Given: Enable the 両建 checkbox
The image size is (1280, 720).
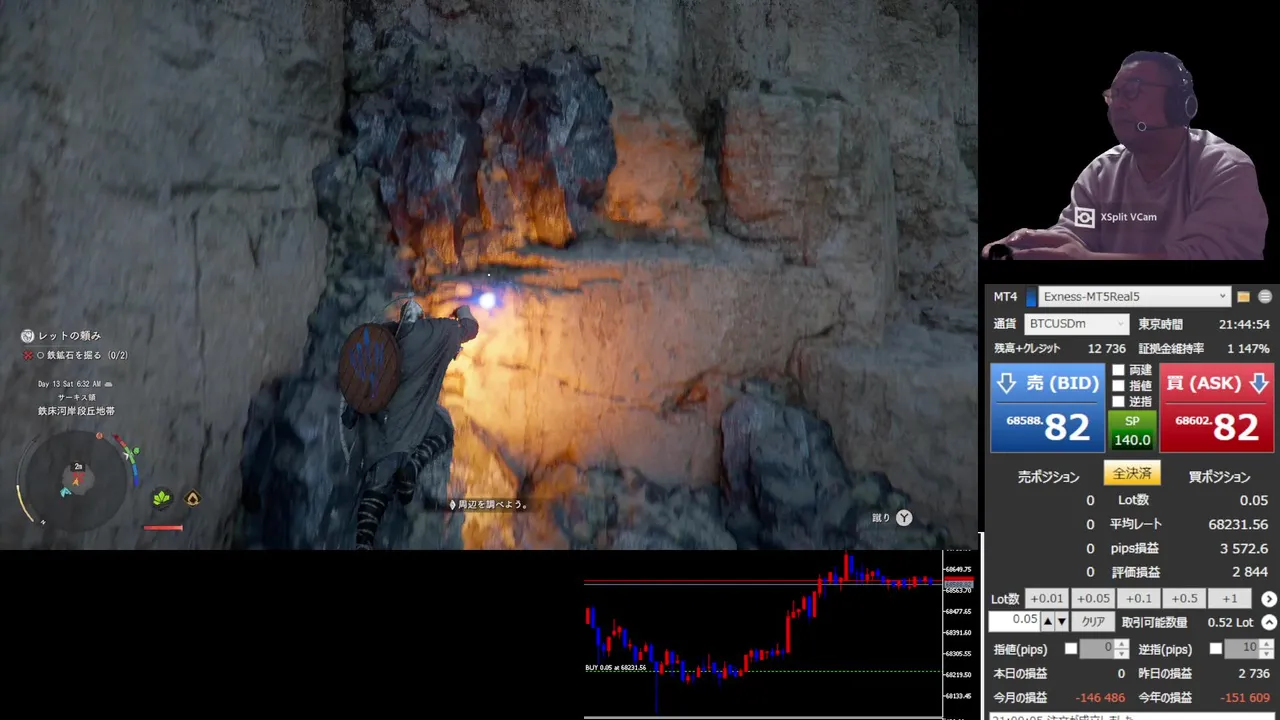Looking at the screenshot, I should [1119, 370].
